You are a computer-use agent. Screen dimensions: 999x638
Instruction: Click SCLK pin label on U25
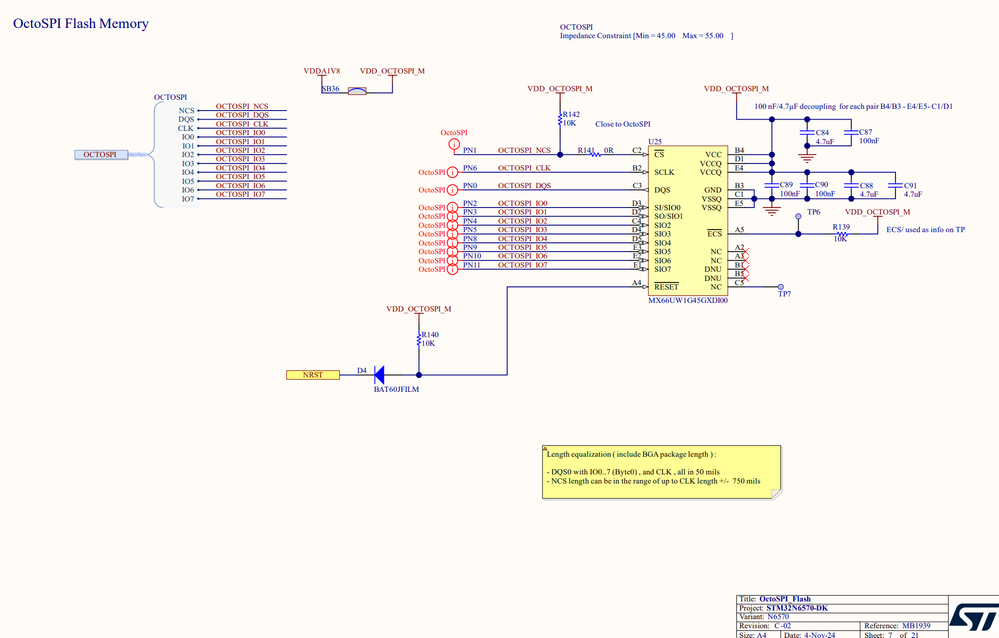click(x=664, y=172)
